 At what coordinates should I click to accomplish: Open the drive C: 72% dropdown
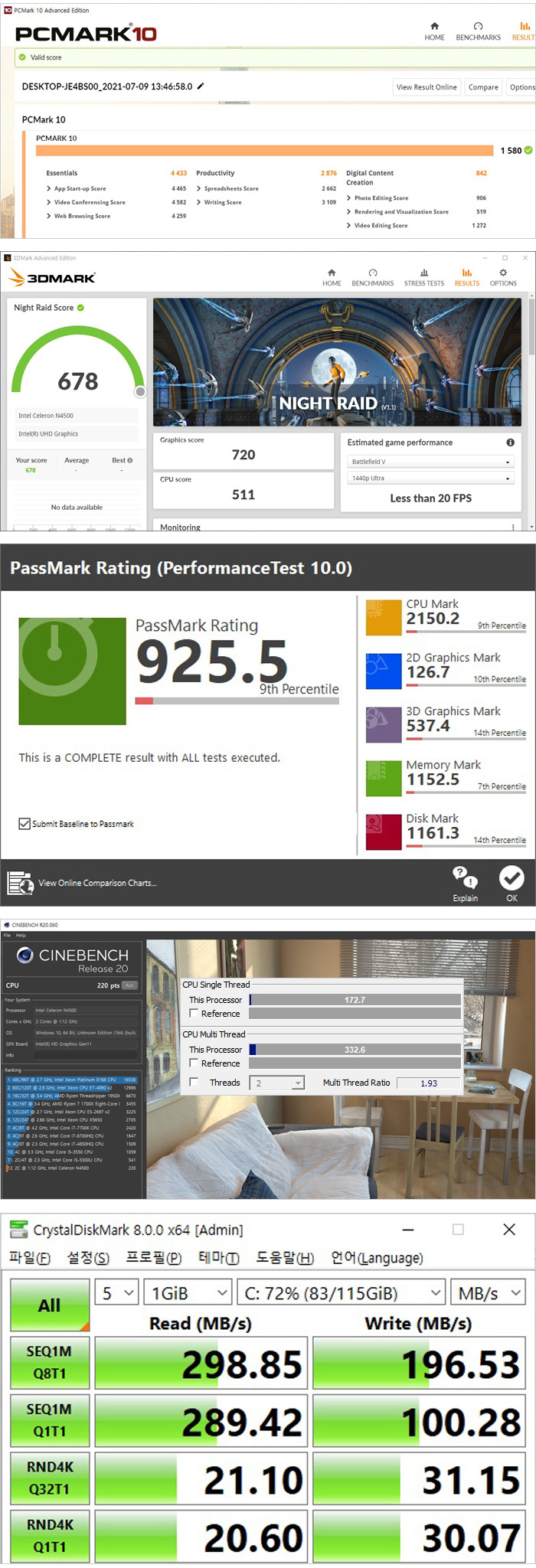coord(342,1293)
